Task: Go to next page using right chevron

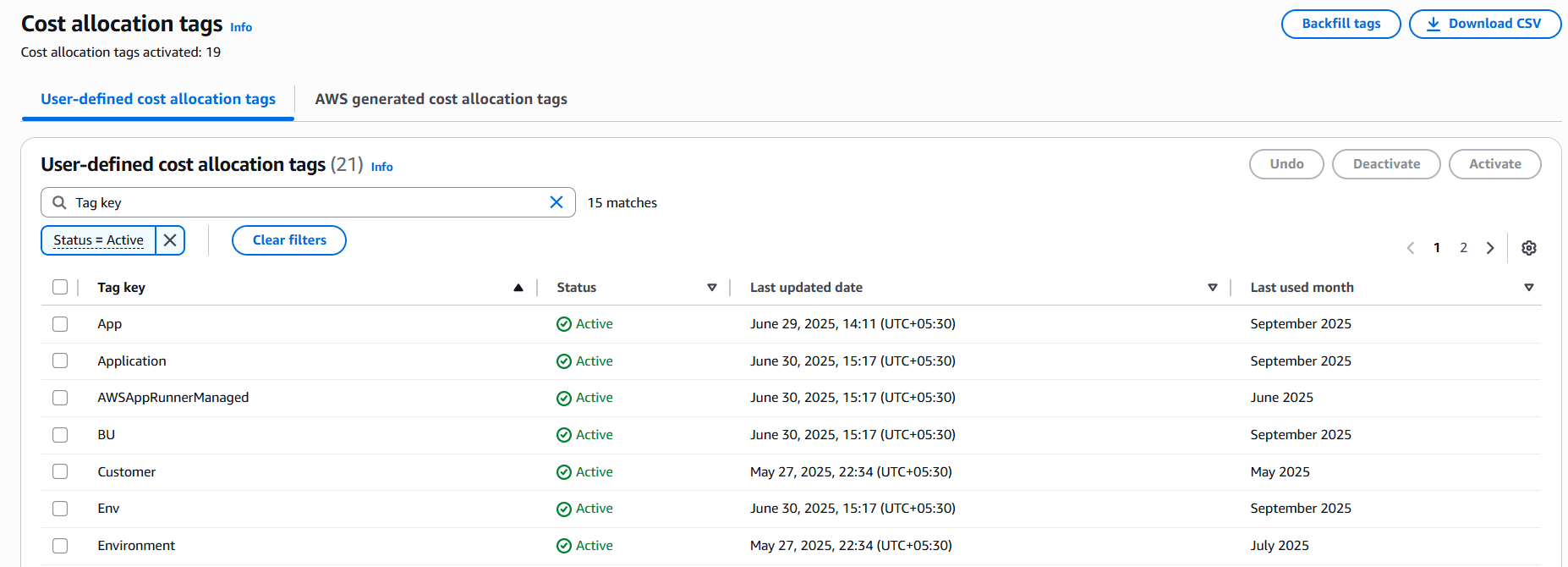Action: coord(1490,248)
